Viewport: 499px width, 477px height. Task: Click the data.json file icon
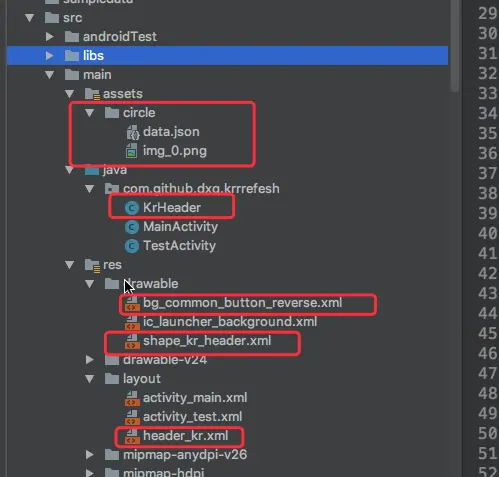point(133,132)
